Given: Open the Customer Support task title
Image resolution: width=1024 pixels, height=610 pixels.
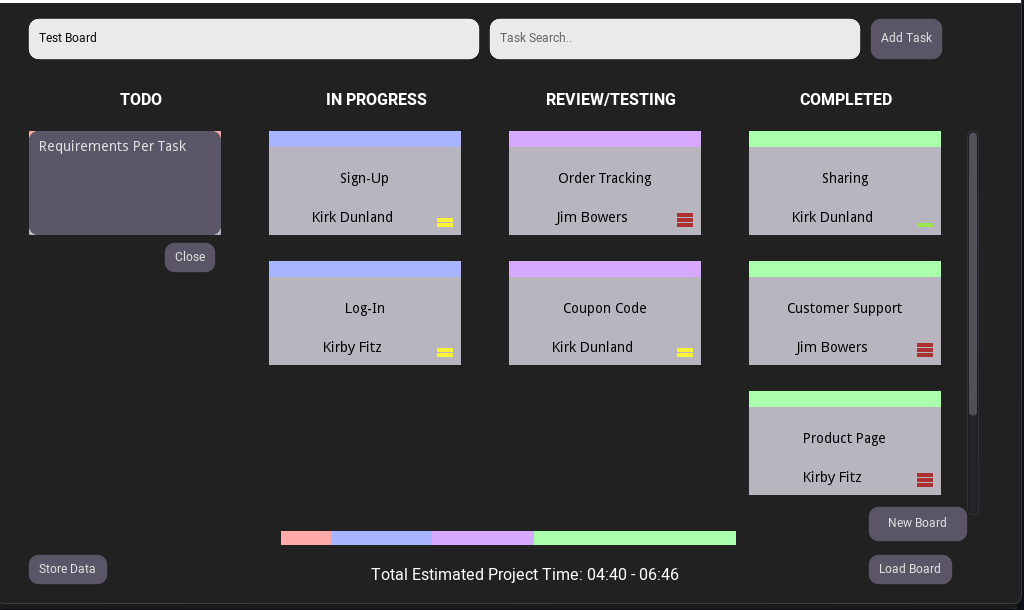Looking at the screenshot, I should [844, 308].
